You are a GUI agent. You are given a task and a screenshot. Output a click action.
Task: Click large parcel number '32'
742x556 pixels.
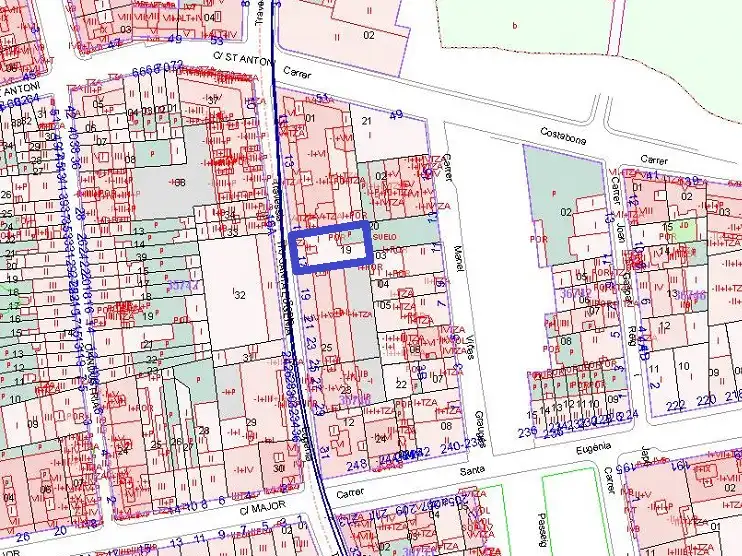pos(239,294)
